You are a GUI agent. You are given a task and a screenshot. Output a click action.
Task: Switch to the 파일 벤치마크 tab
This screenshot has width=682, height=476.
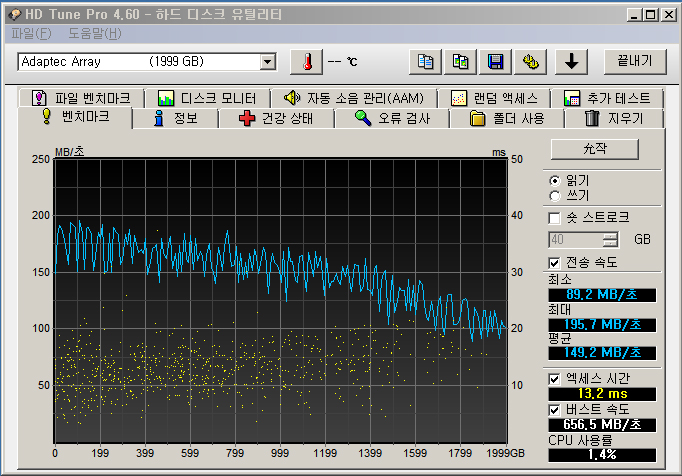[x=81, y=98]
